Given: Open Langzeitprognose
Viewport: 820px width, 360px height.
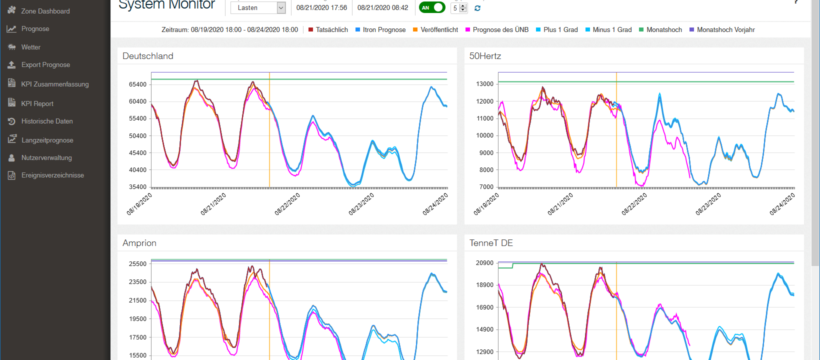Looking at the screenshot, I should click(x=47, y=140).
